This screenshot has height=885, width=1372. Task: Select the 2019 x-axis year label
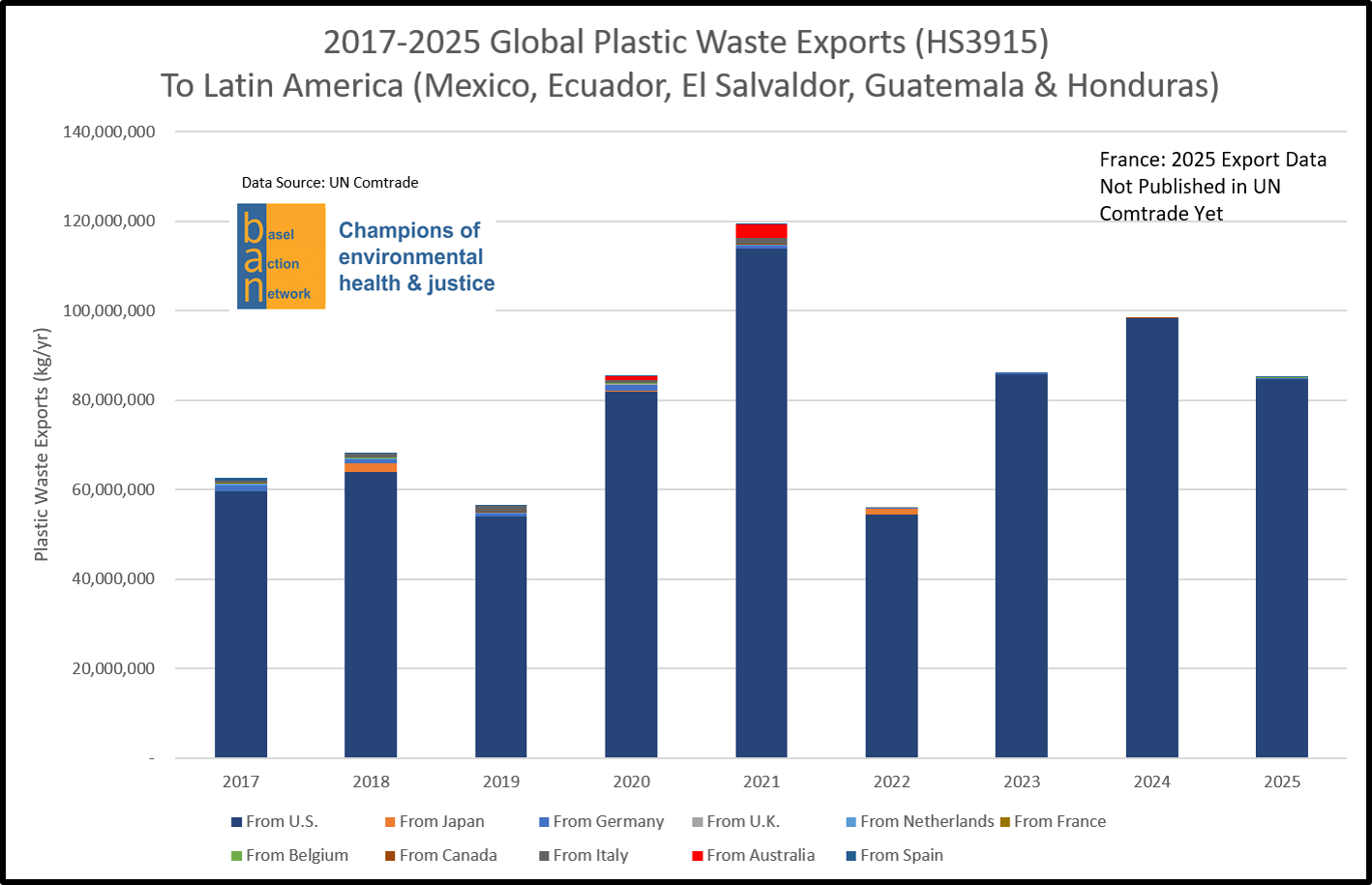tap(501, 782)
